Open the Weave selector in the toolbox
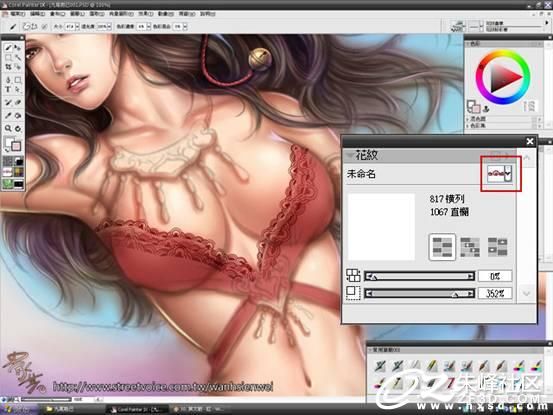Screen dimensions: 553x415 click(18, 172)
